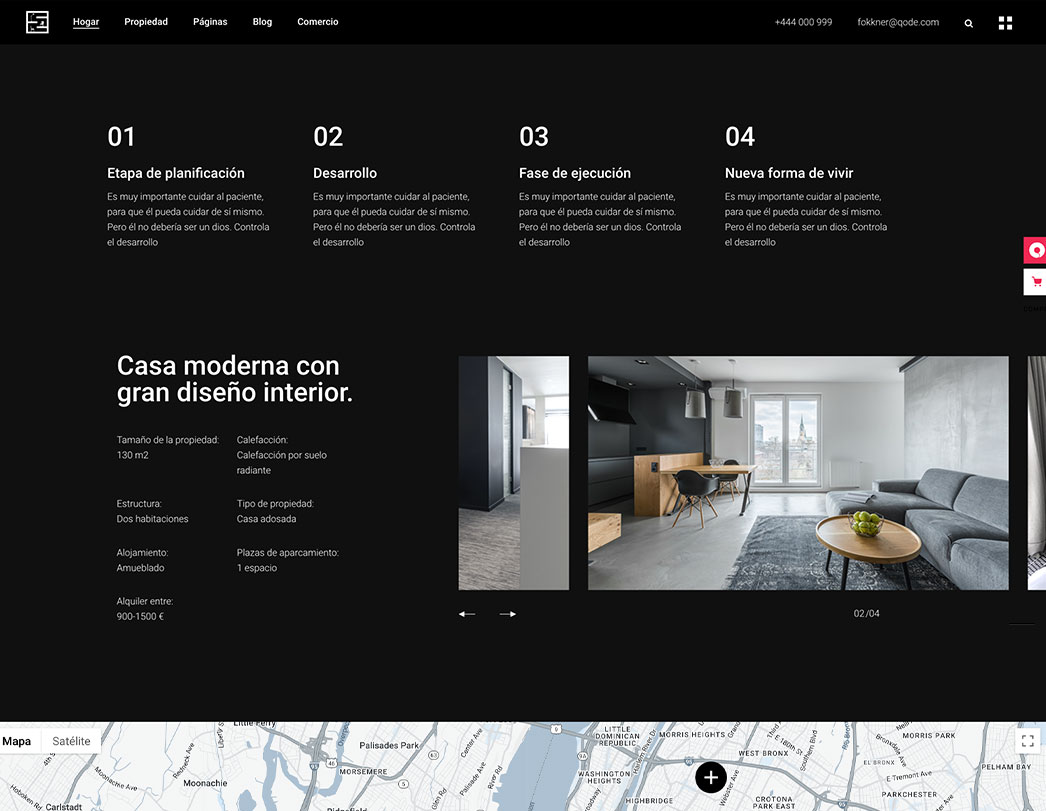Click the shopping cart purchase widget

(1035, 281)
